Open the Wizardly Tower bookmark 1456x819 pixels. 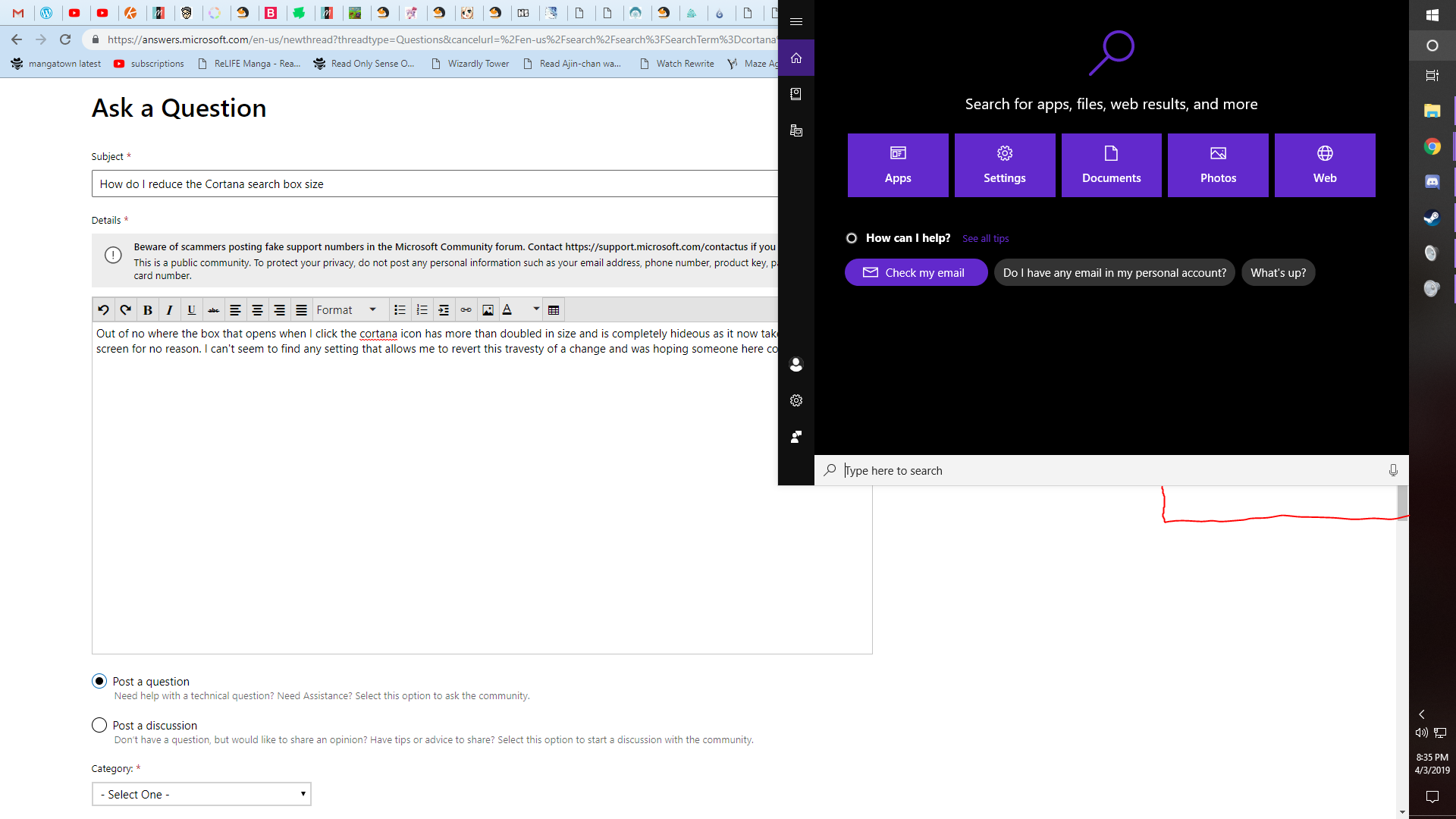pos(470,64)
